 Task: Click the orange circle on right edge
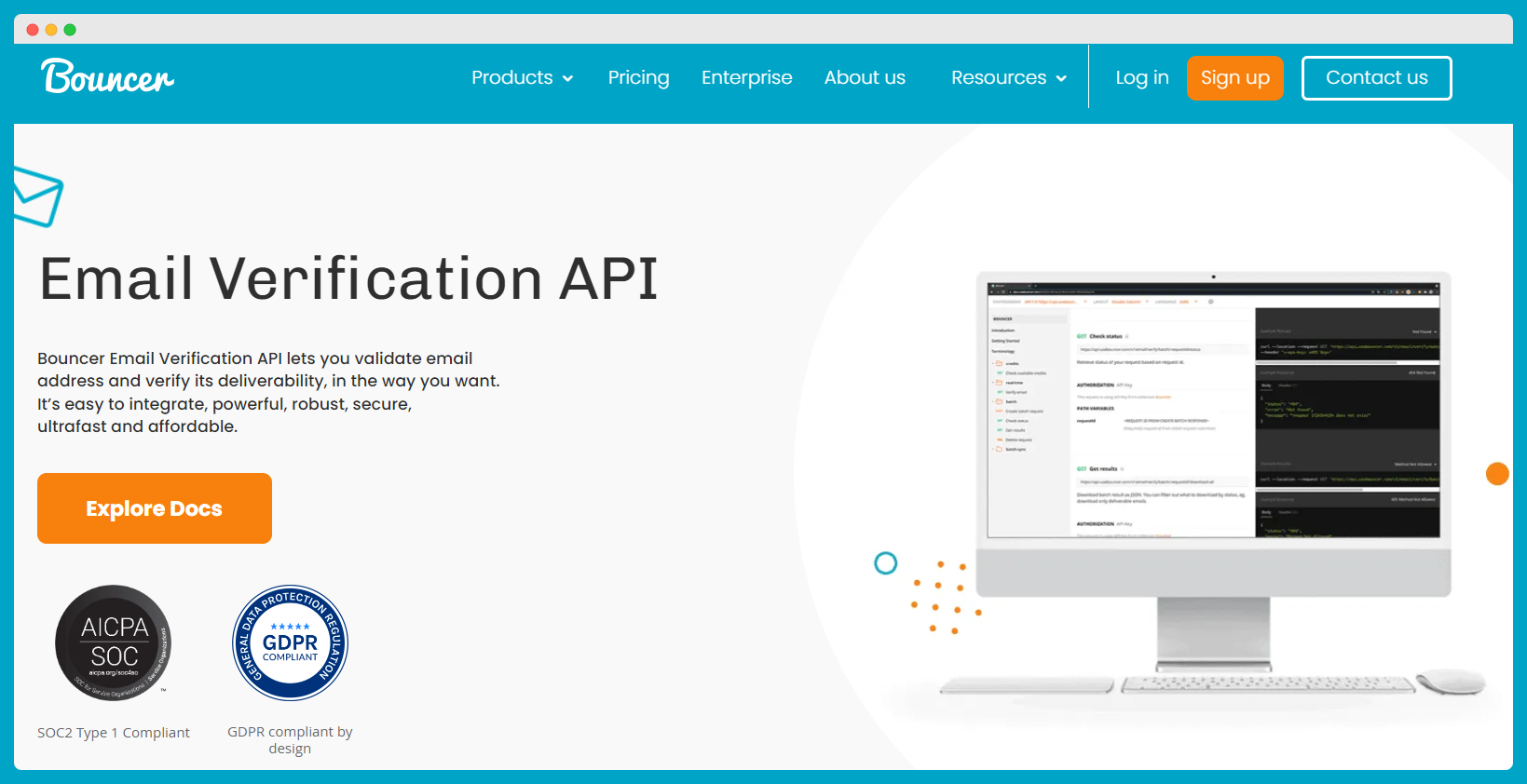(1496, 474)
